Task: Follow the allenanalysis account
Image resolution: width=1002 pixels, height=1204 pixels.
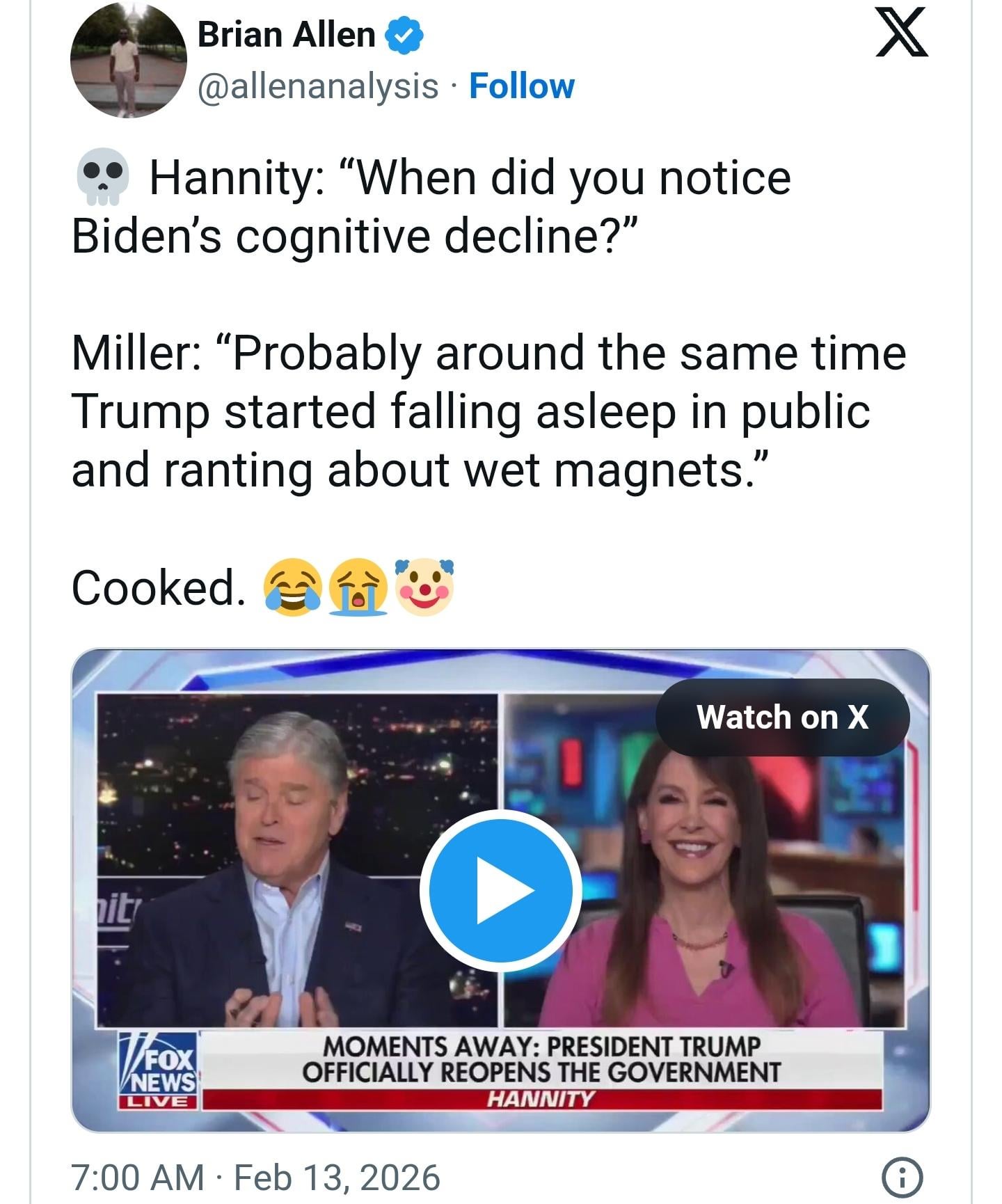Action: (x=521, y=86)
